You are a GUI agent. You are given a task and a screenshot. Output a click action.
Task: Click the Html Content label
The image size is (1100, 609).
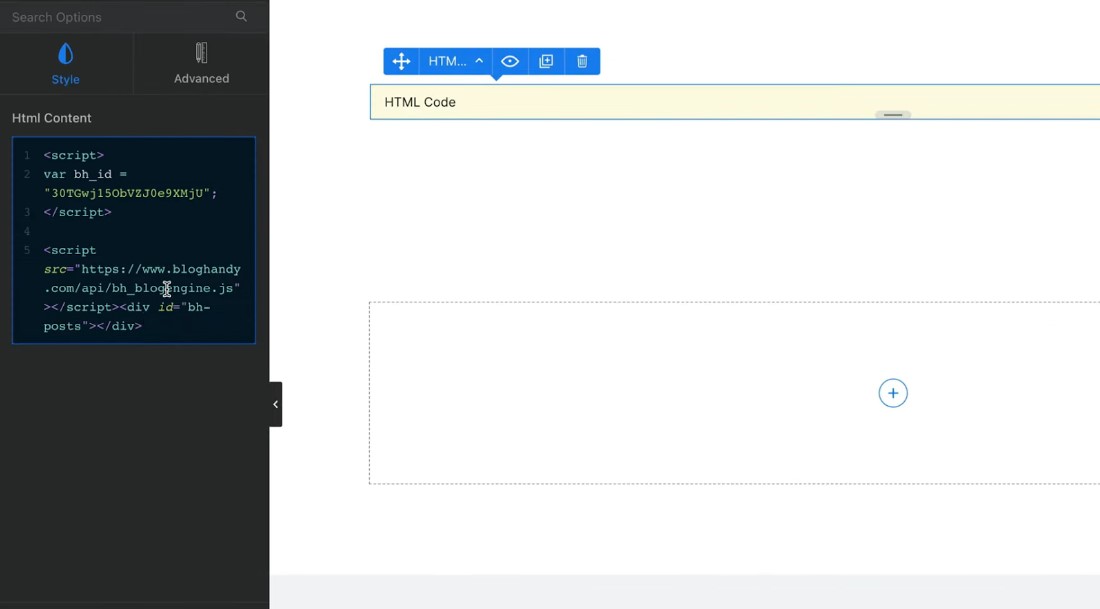coord(52,118)
